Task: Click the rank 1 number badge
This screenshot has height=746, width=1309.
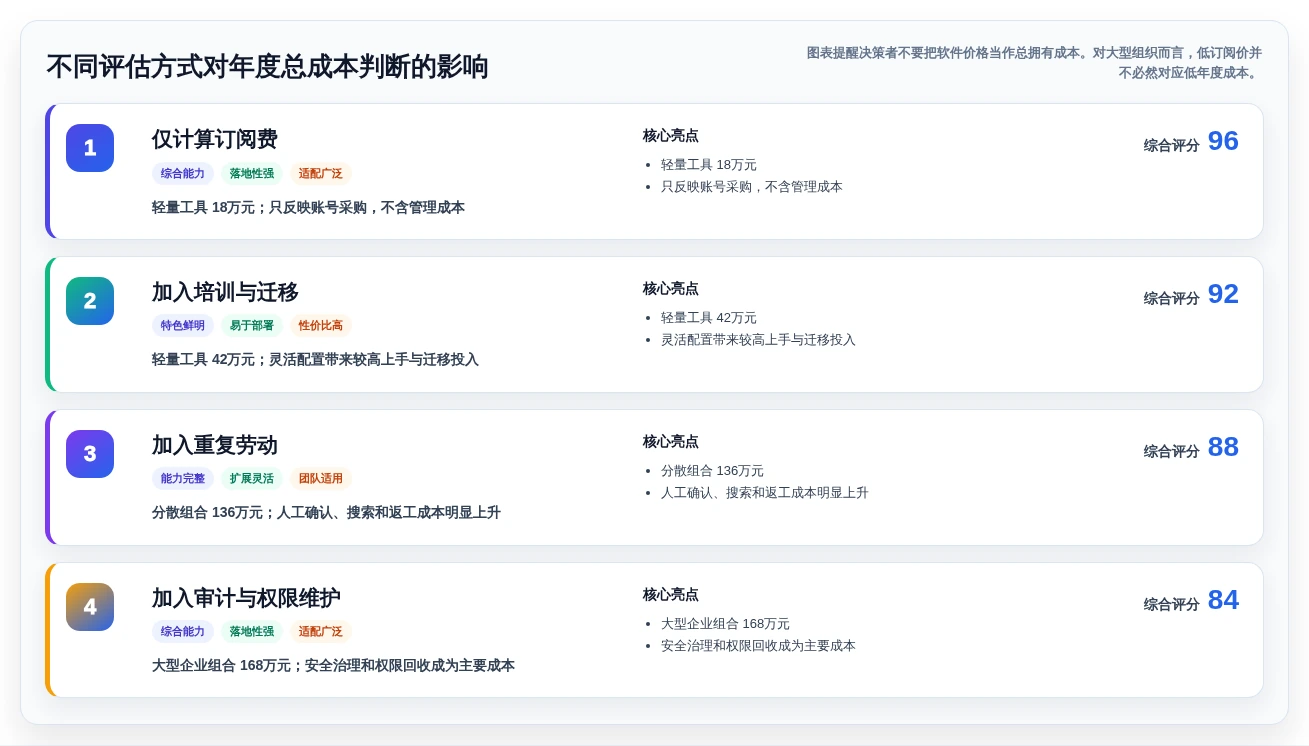Action: [x=90, y=148]
